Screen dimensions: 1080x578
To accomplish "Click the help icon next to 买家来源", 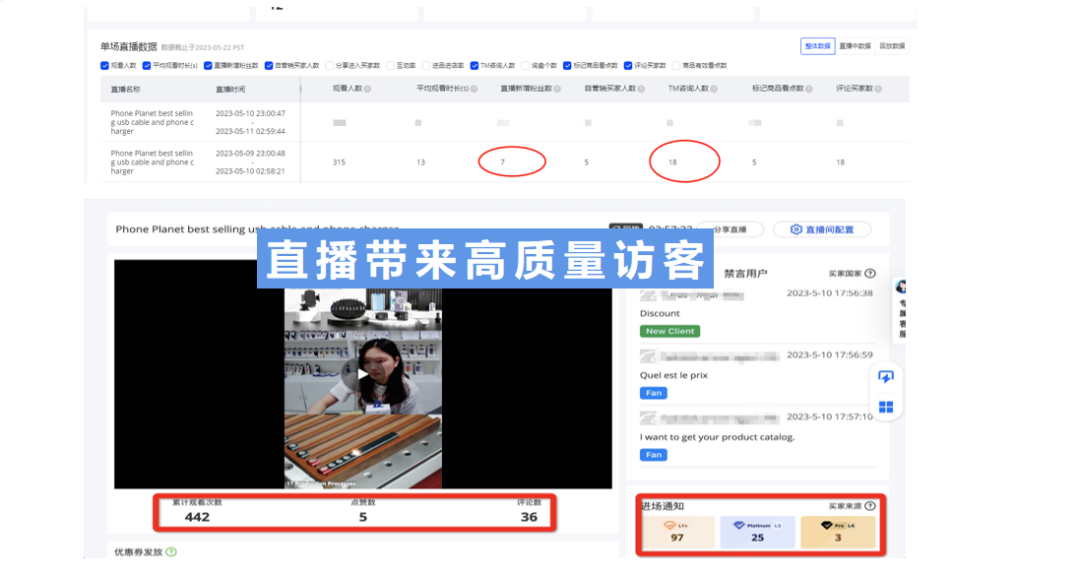I will (871, 506).
